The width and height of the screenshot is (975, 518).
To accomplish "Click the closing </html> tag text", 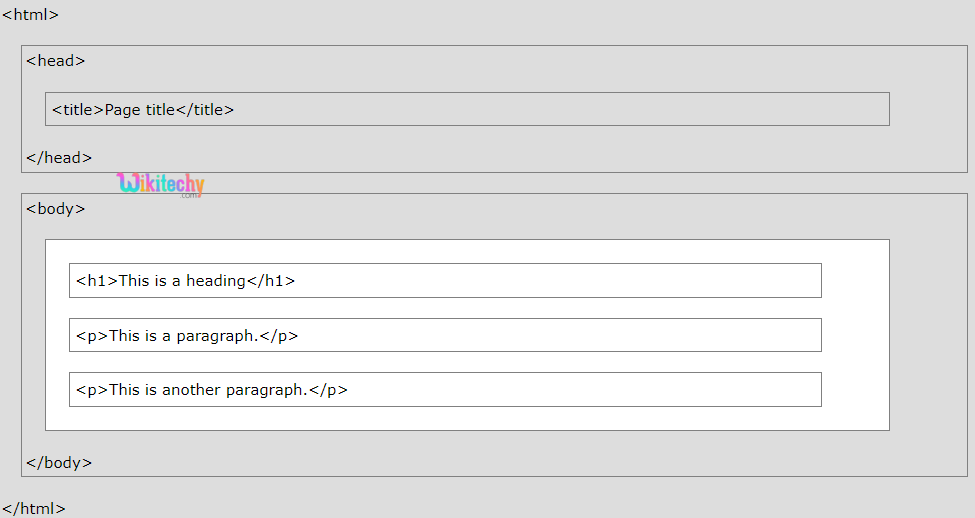I will [x=34, y=508].
